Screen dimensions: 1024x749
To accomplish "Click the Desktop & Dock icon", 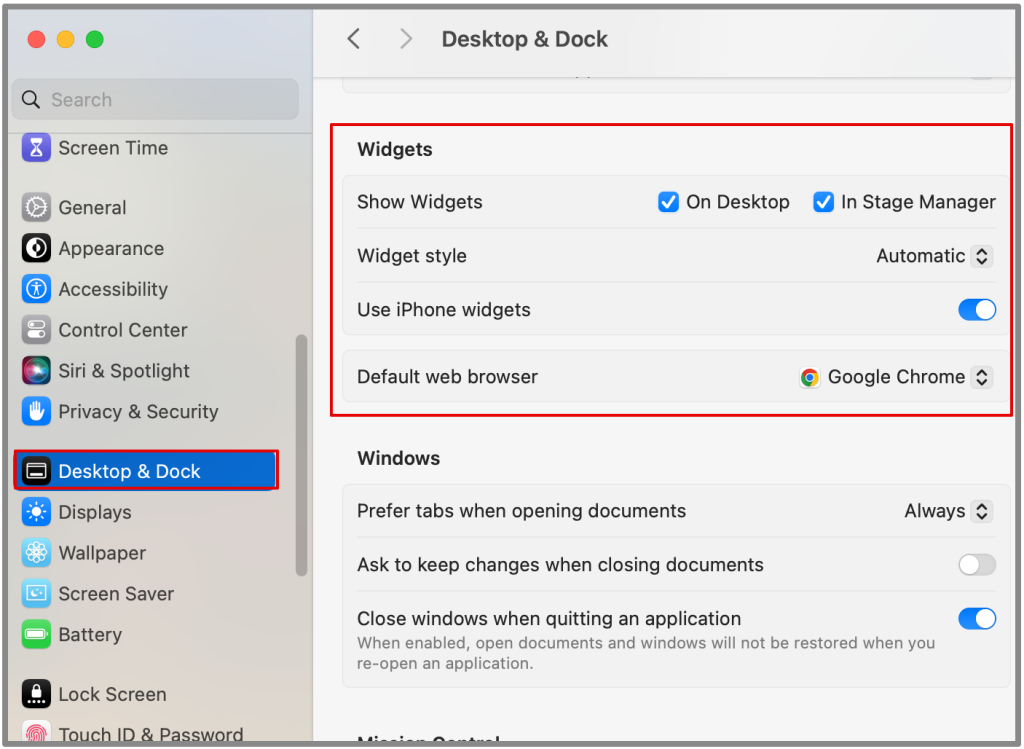I will point(36,471).
